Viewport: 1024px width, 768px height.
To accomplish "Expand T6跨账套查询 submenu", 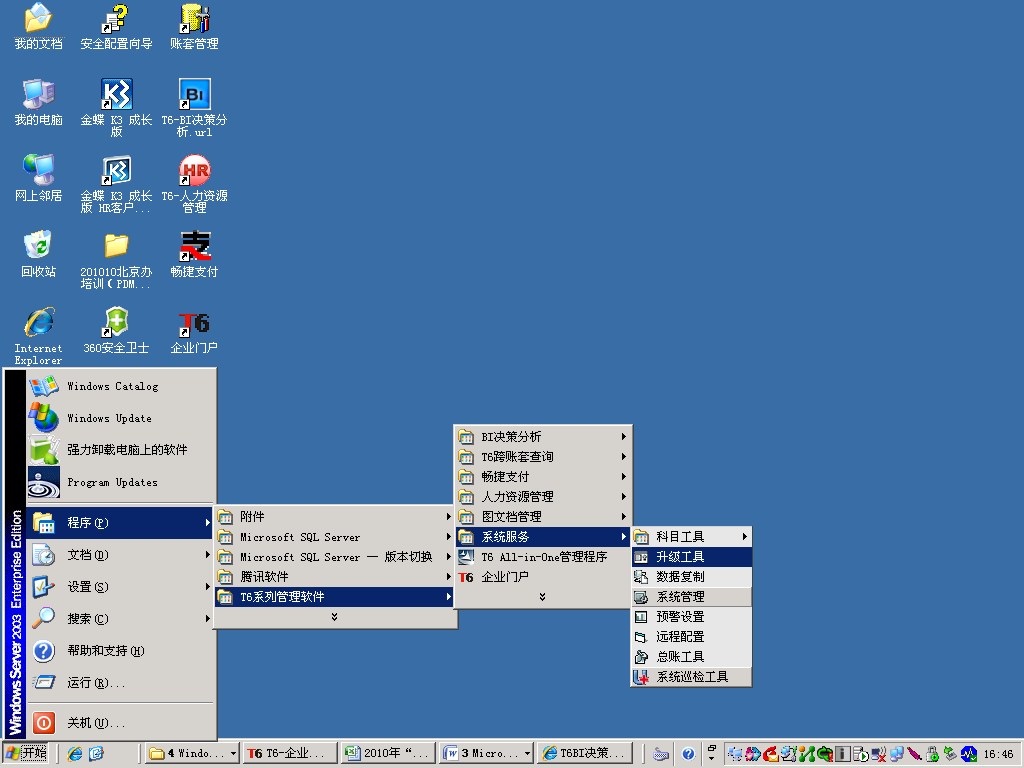I will pos(543,456).
